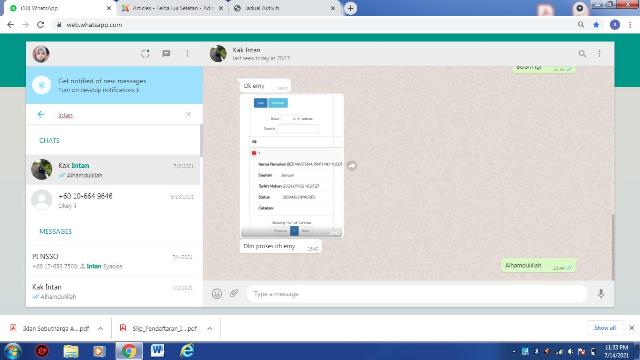Click the Type a message field

[416, 294]
